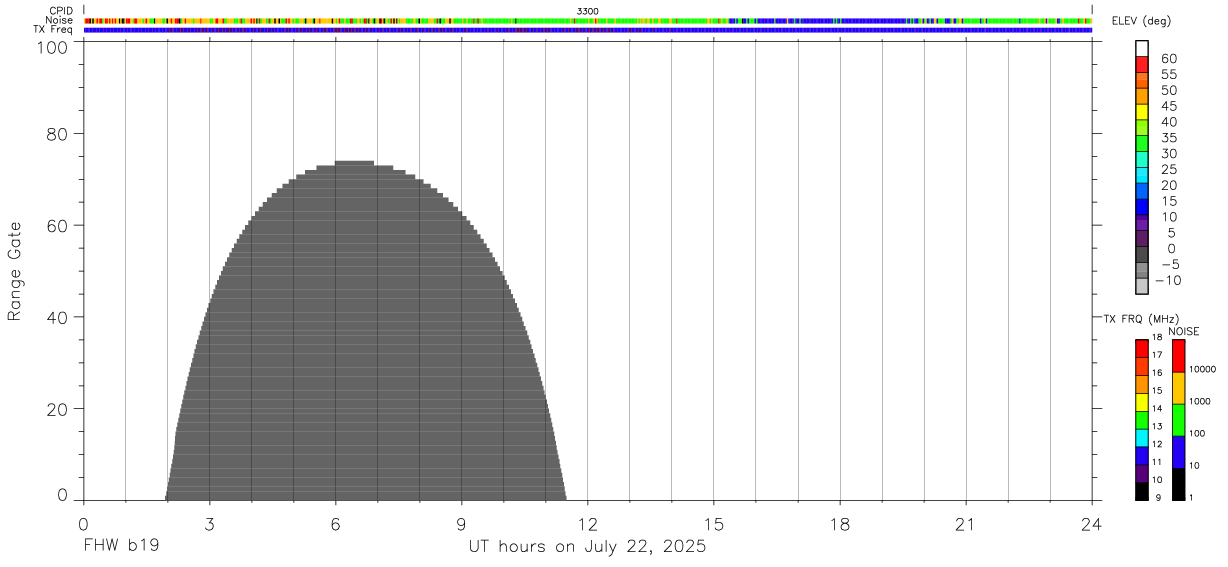The height and width of the screenshot is (567, 1228).
Task: Click UT hour tick label '12'
Action: click(x=588, y=523)
